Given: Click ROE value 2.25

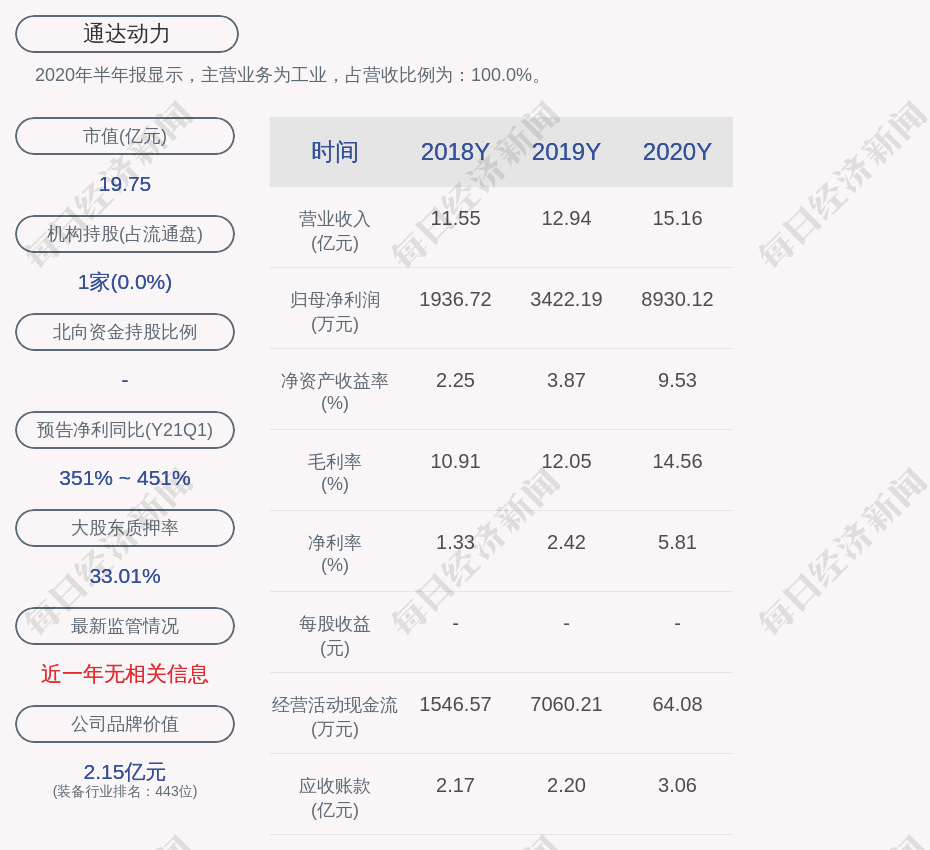Looking at the screenshot, I should 455,380.
